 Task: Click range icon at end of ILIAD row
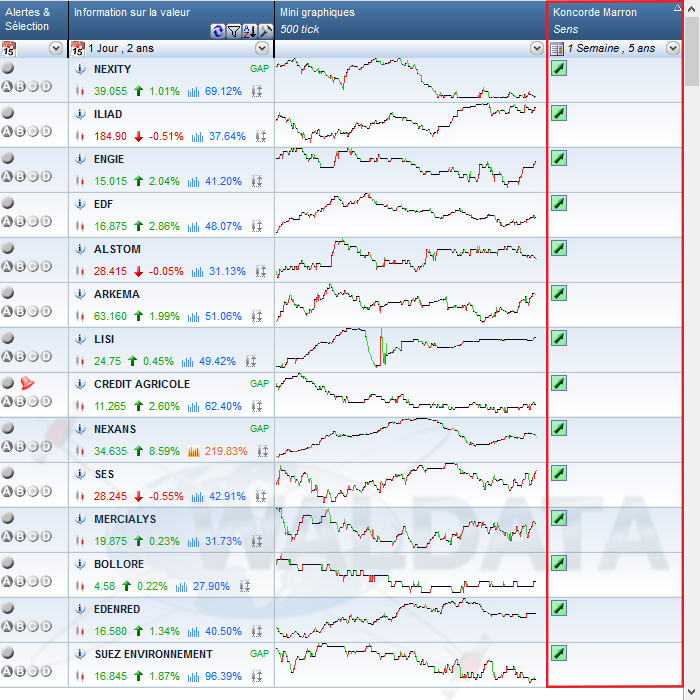click(x=261, y=137)
